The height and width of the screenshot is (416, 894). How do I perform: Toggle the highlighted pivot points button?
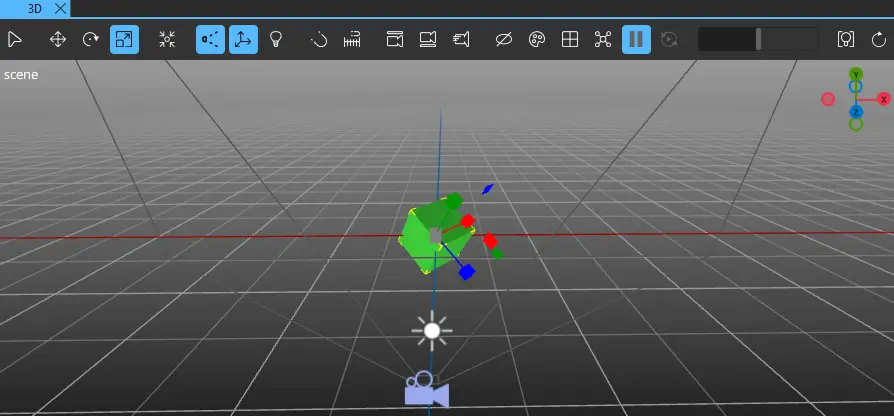point(210,40)
